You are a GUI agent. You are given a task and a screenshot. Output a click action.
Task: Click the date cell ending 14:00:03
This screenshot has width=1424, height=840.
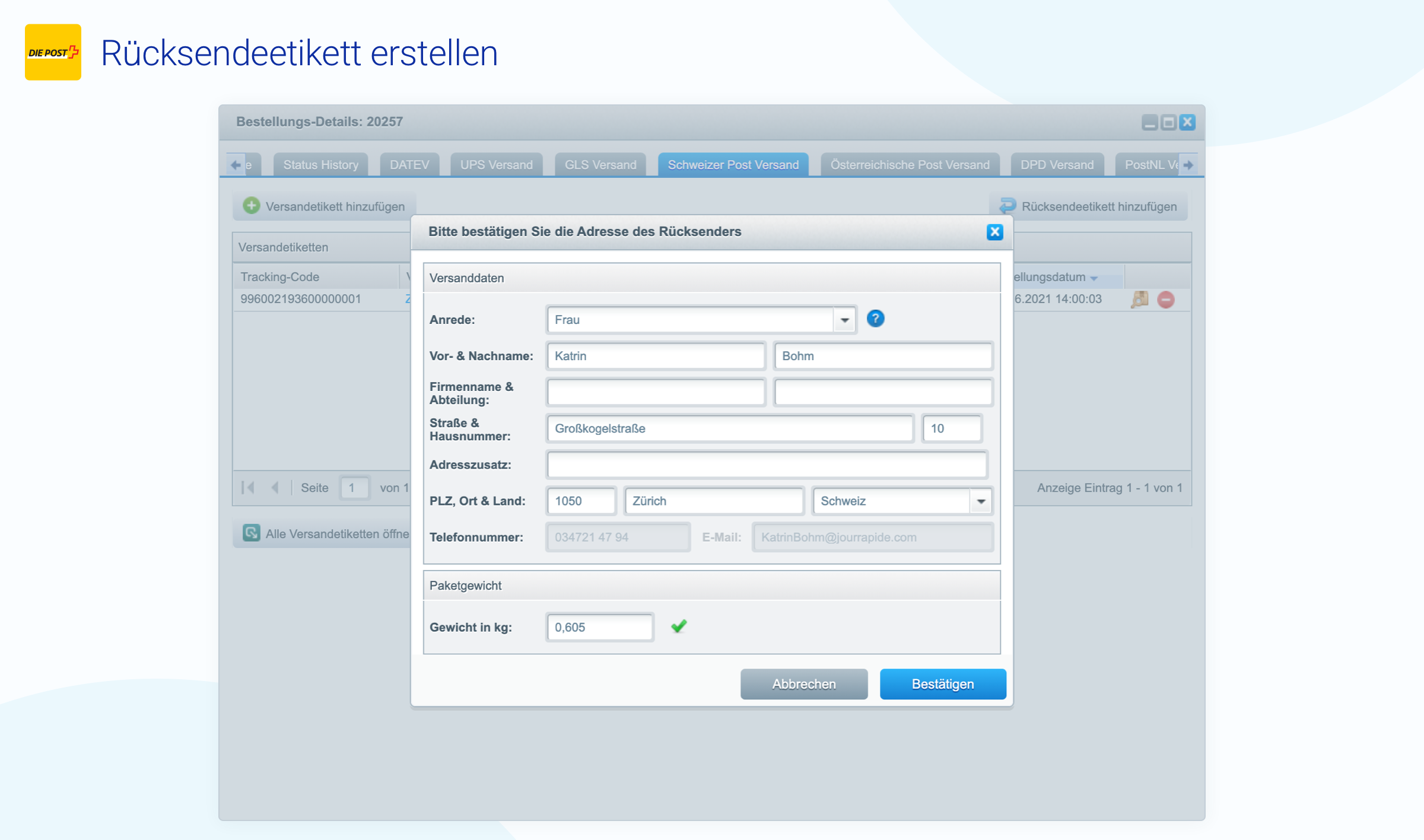pyautogui.click(x=1058, y=299)
